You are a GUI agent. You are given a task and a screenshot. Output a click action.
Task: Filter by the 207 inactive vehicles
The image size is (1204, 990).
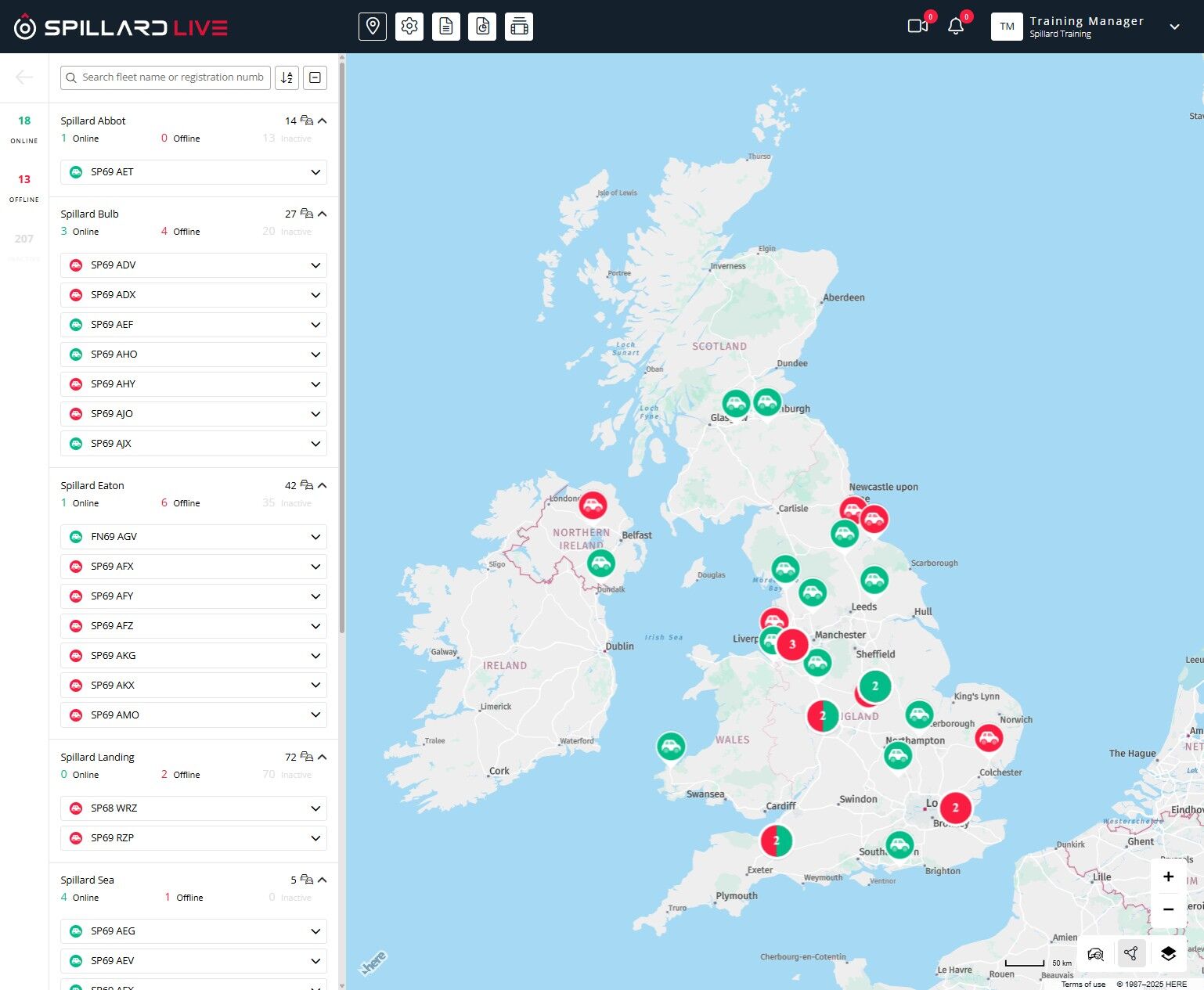point(24,247)
